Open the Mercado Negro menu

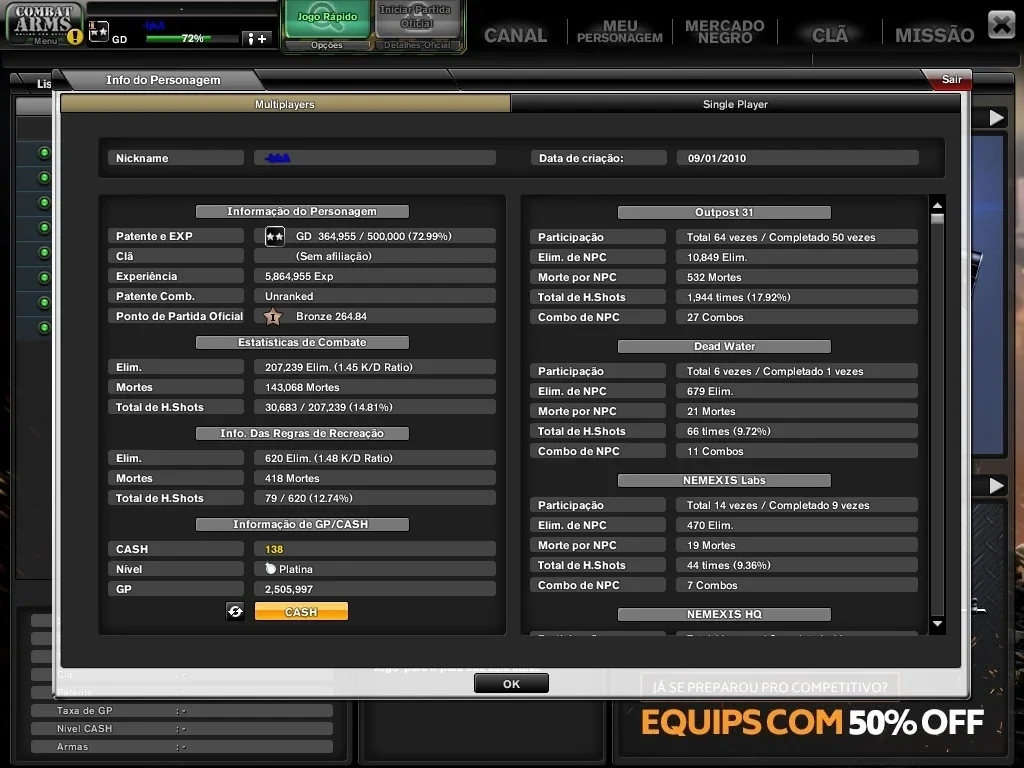pos(724,31)
